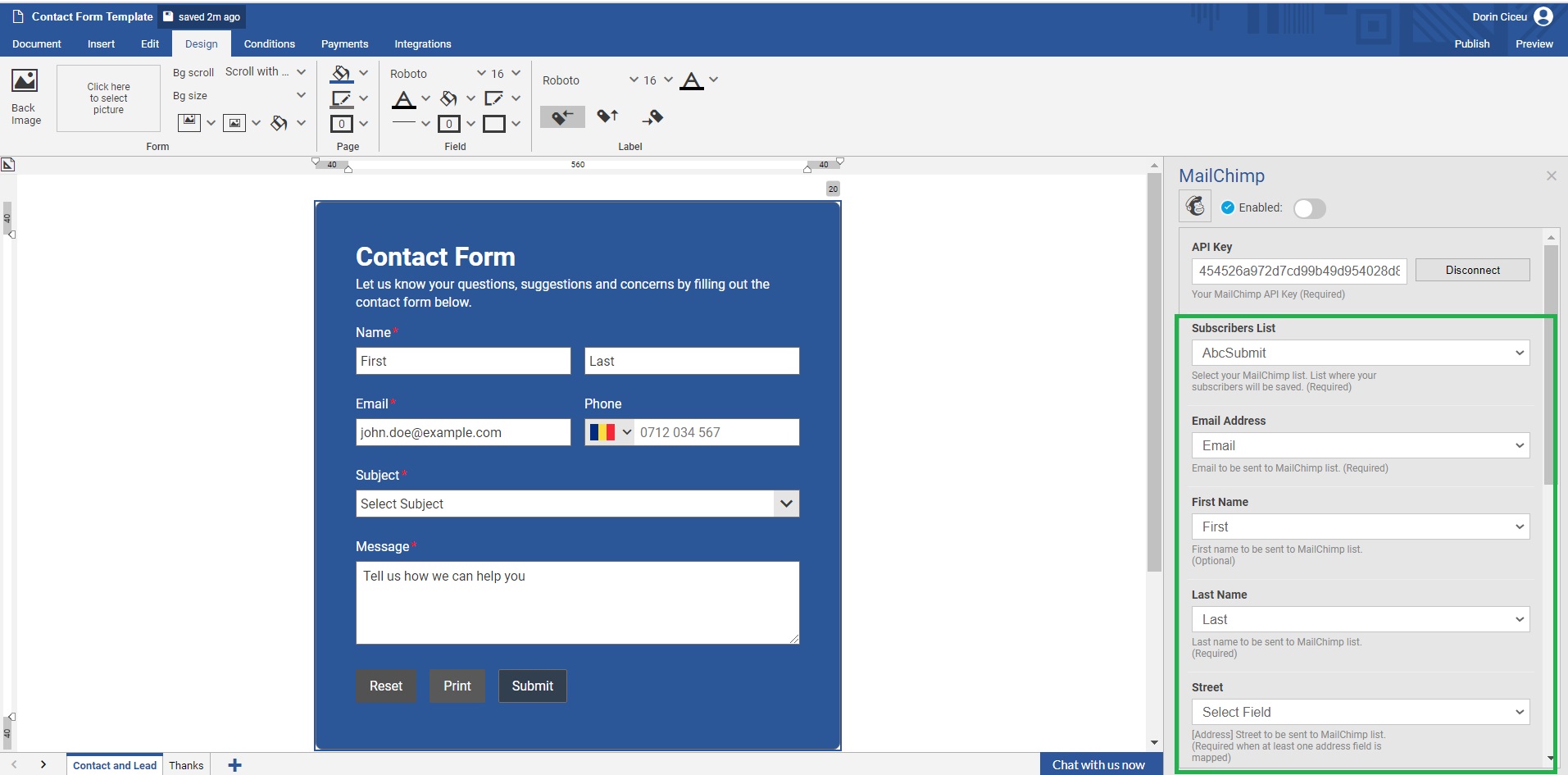The image size is (1568, 775).
Task: Select label right alignment tag icon
Action: [x=652, y=117]
